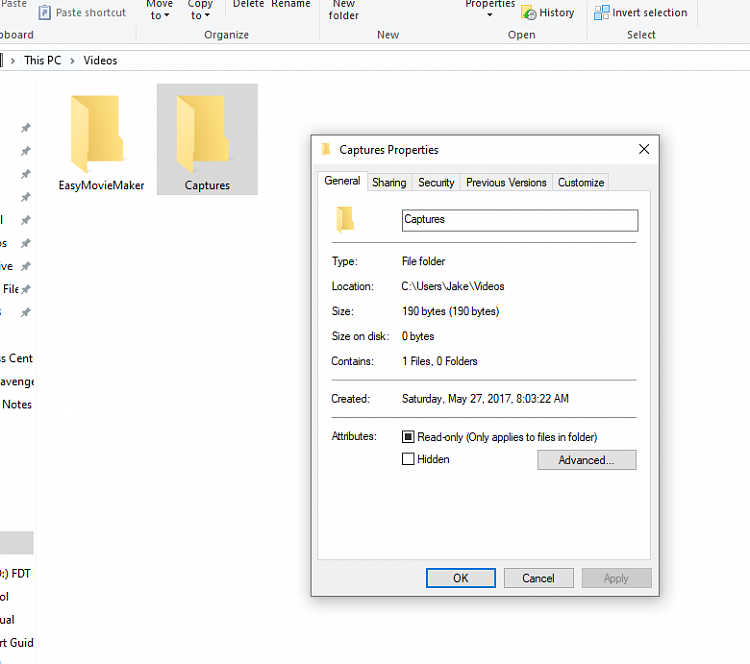Click the size value 190 bytes (190 bytes)
The width and height of the screenshot is (750, 664).
451,311
